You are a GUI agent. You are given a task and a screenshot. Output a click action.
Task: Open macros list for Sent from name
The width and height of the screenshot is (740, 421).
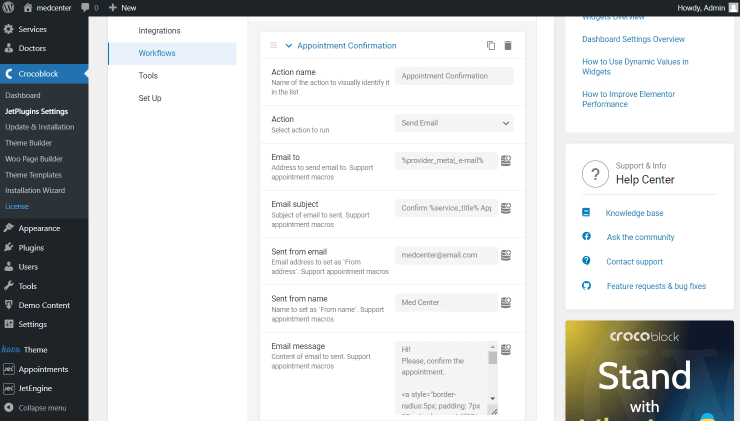(506, 302)
